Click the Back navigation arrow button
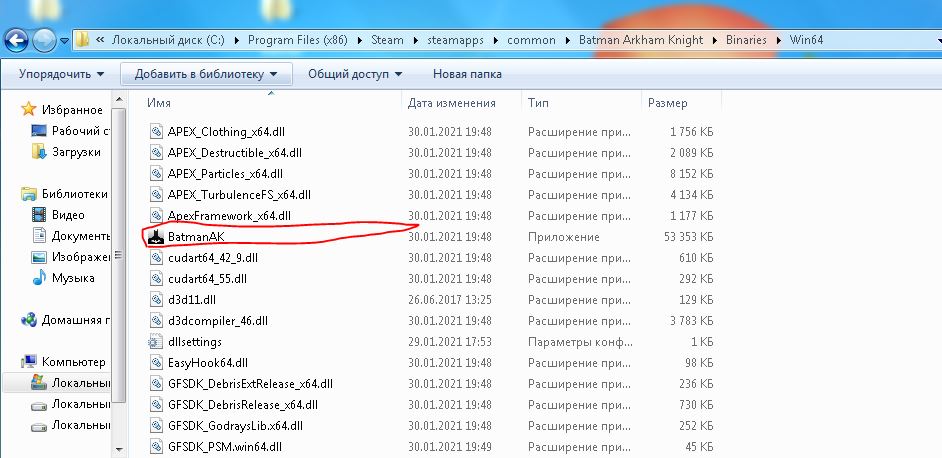Image resolution: width=942 pixels, height=458 pixels. pyautogui.click(x=15, y=40)
